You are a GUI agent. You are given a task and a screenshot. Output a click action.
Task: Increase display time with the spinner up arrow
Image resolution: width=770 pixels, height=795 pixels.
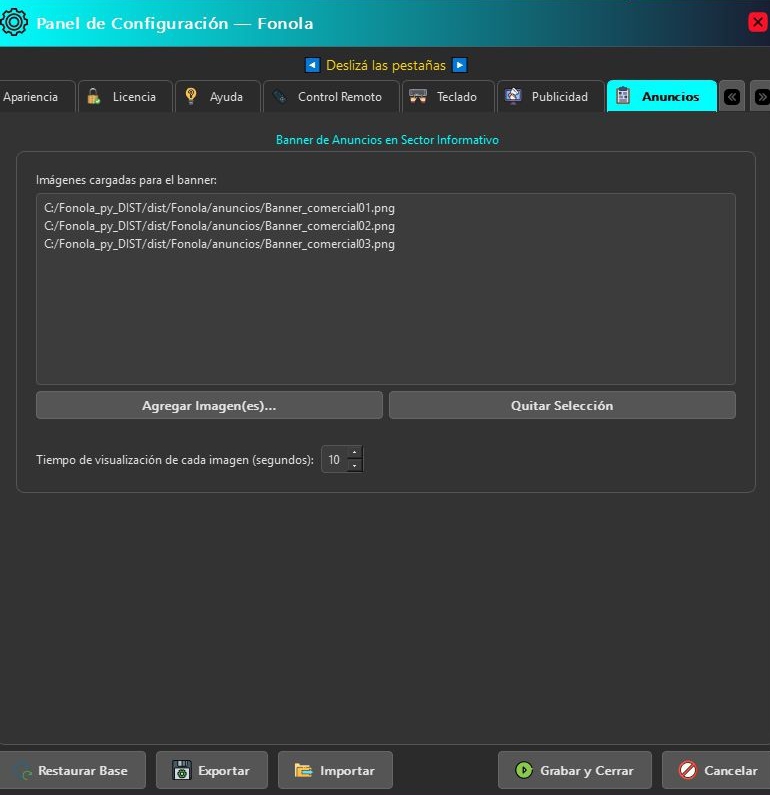point(355,452)
